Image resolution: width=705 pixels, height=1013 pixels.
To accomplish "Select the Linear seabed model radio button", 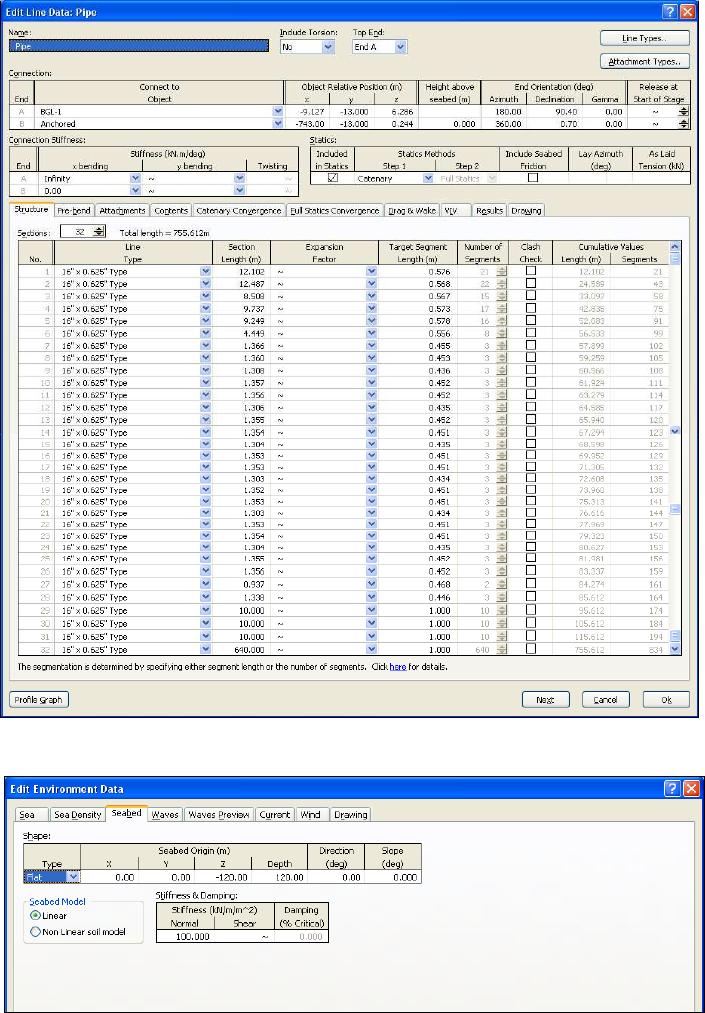I will pos(37,915).
